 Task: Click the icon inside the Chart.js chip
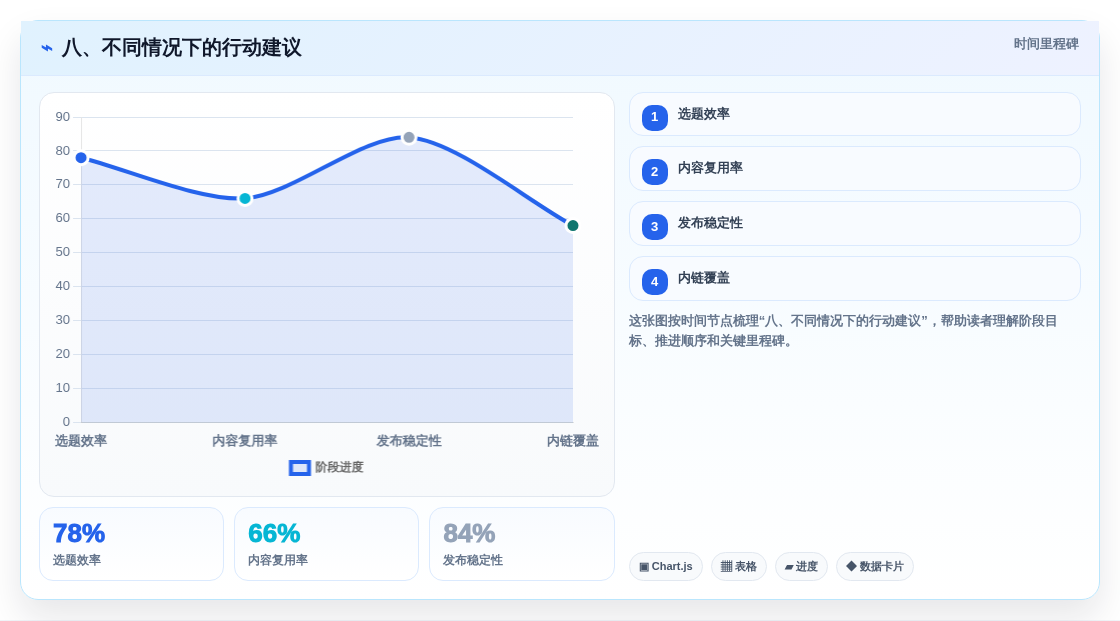click(644, 567)
